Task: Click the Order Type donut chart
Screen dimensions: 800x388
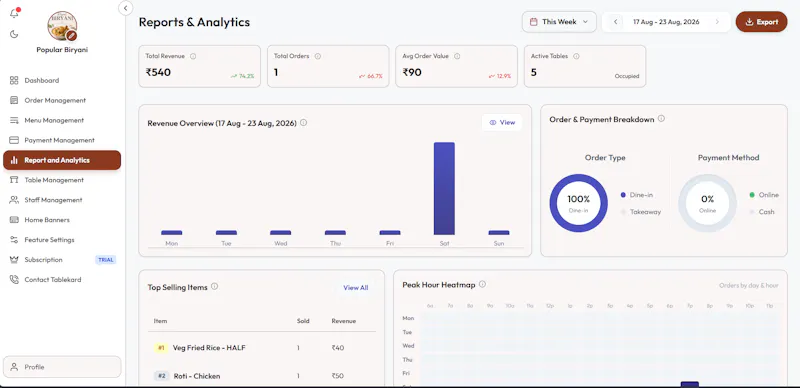Action: pos(579,203)
